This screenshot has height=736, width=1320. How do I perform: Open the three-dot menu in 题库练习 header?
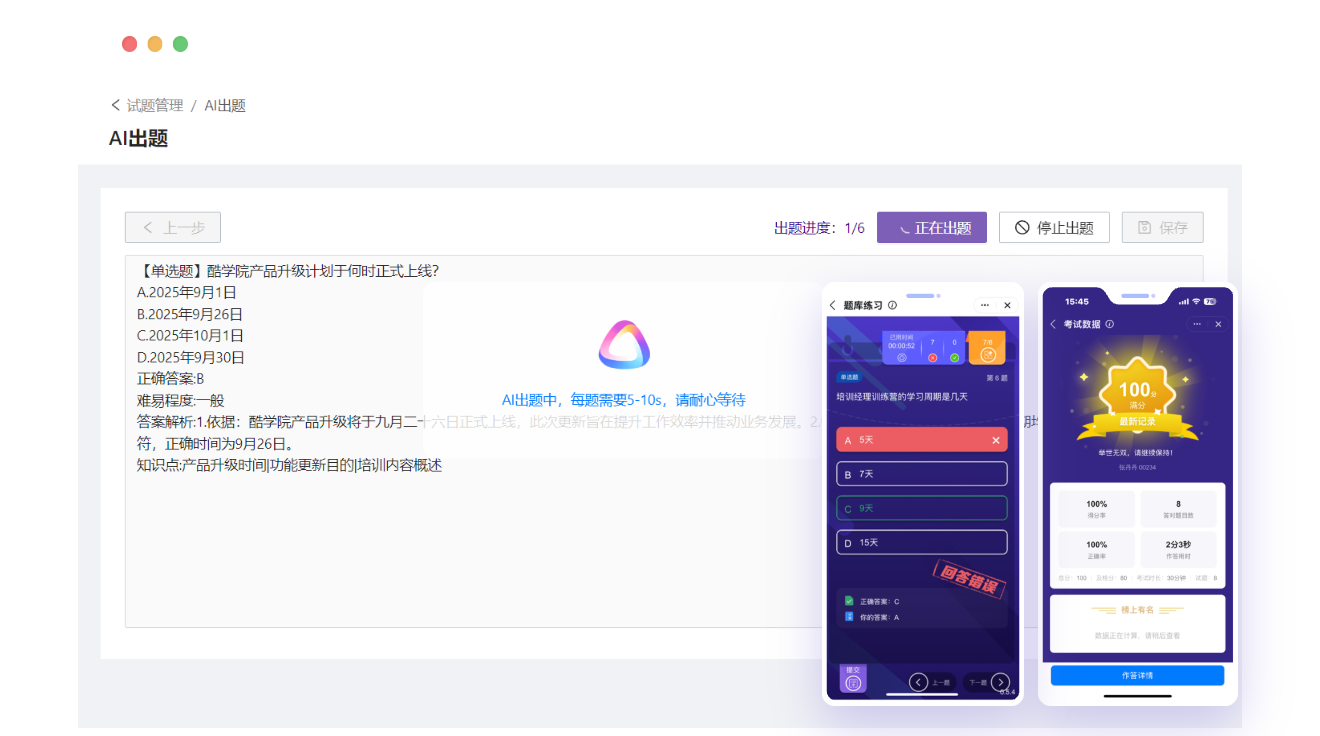985,305
